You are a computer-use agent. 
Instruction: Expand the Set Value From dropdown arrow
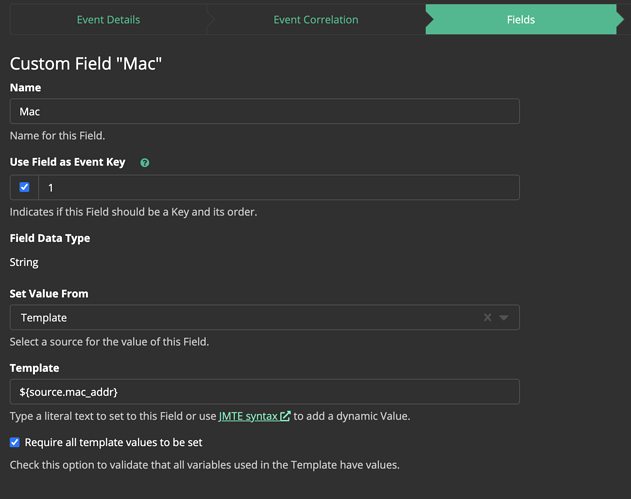pyautogui.click(x=504, y=317)
